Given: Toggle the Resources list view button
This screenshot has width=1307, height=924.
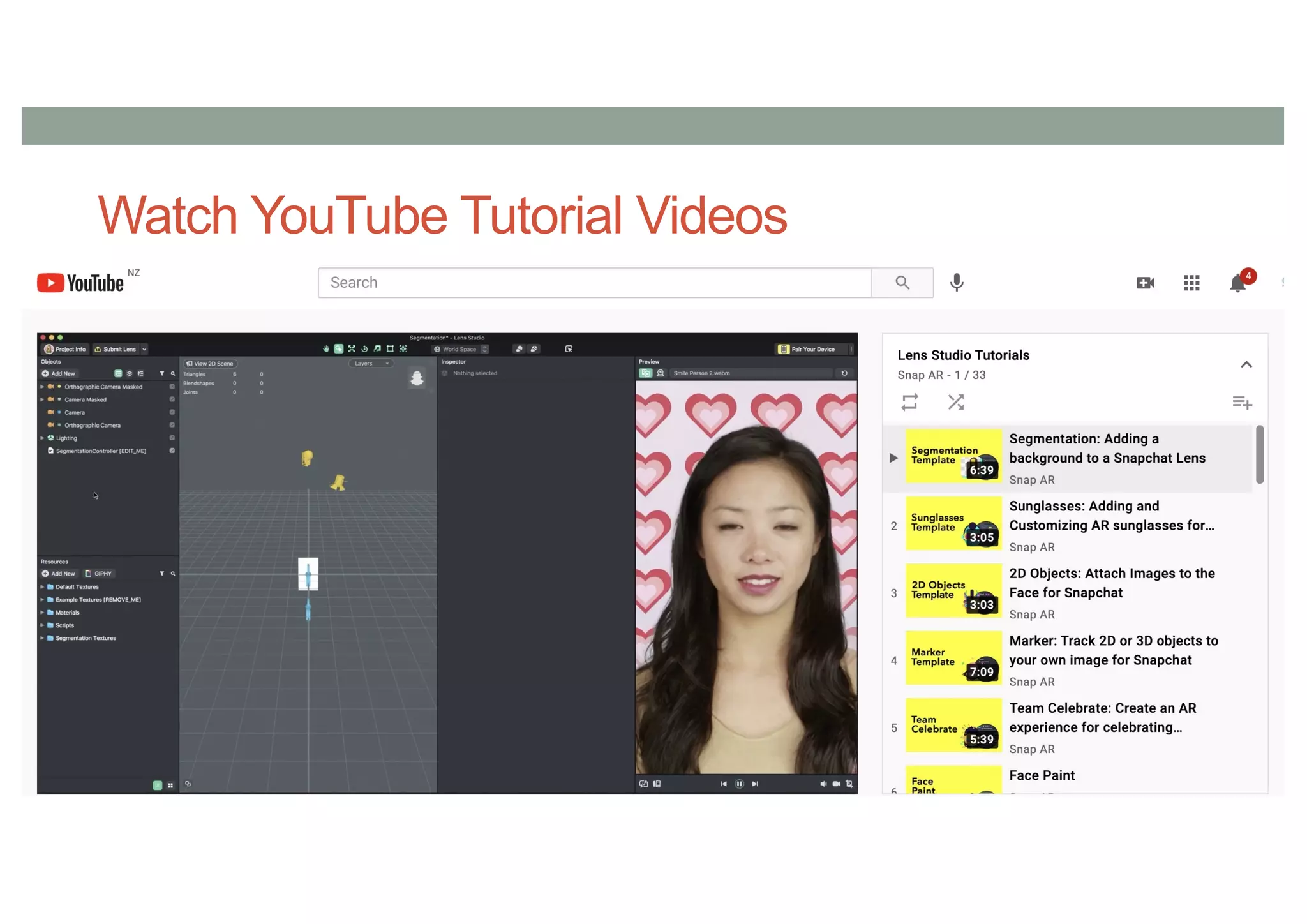Looking at the screenshot, I should click(x=158, y=786).
